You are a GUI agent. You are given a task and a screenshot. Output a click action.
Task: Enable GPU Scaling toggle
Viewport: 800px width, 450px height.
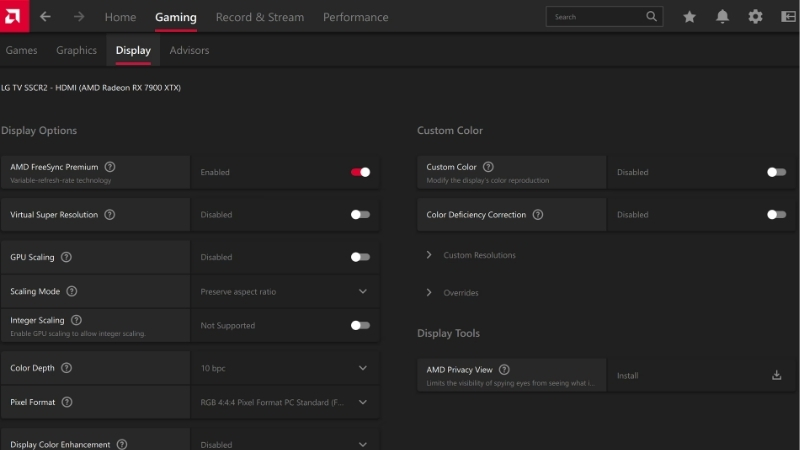click(360, 257)
